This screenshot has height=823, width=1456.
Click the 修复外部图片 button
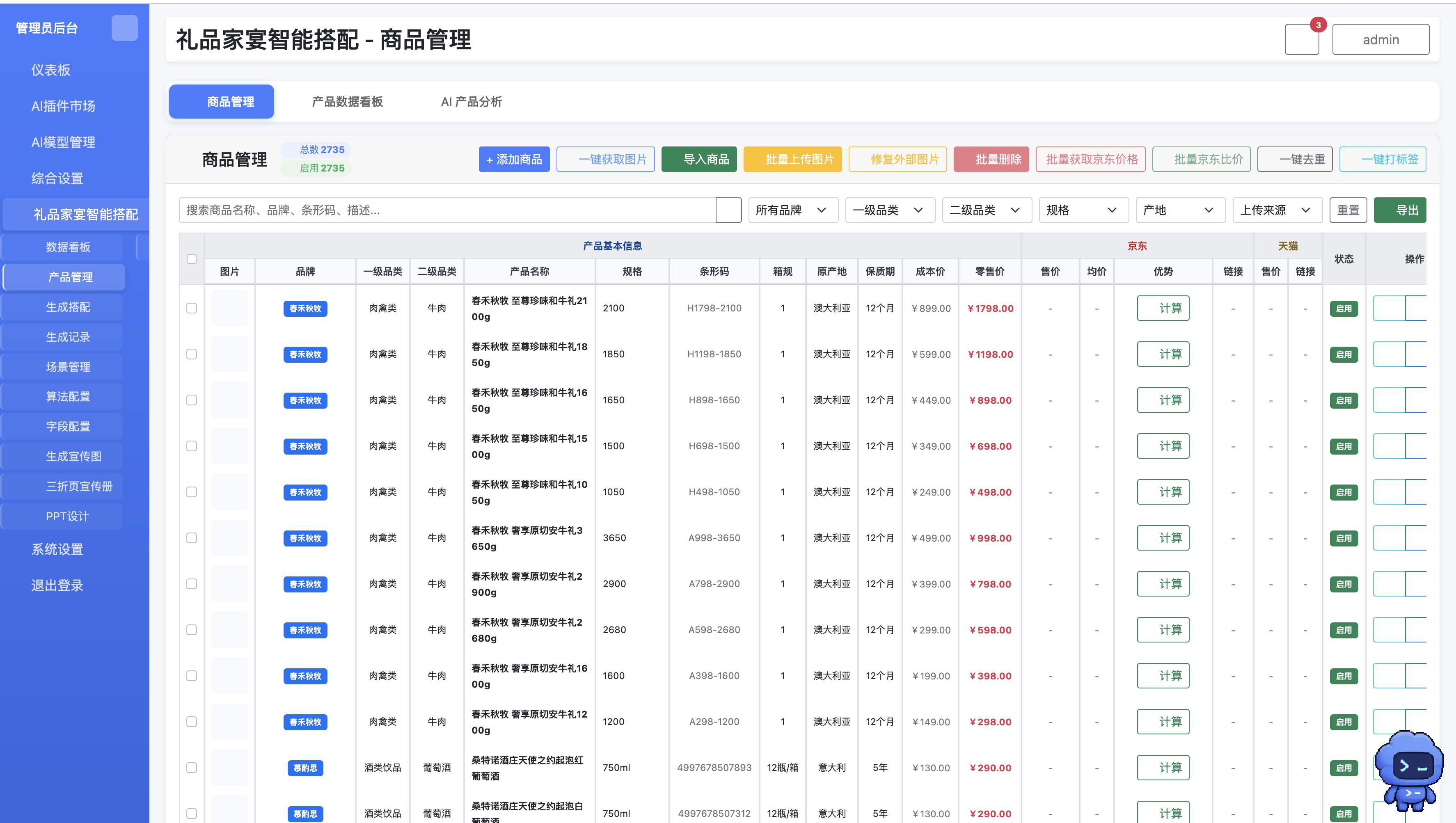pos(897,160)
